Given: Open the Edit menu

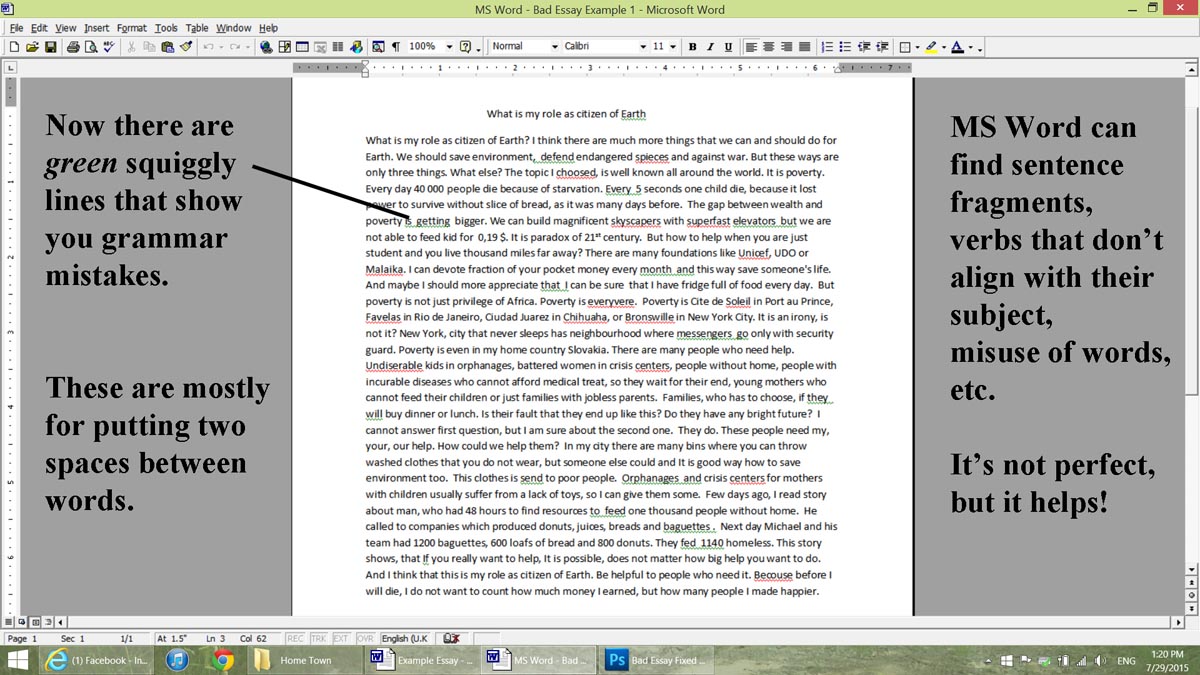Looking at the screenshot, I should 39,28.
